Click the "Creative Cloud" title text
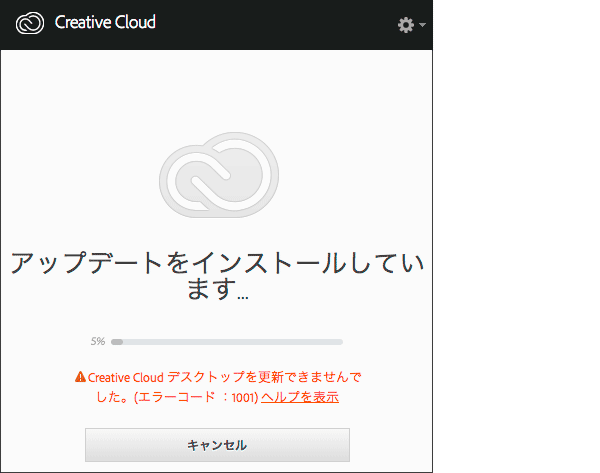600x473 pixels. [x=105, y=22]
